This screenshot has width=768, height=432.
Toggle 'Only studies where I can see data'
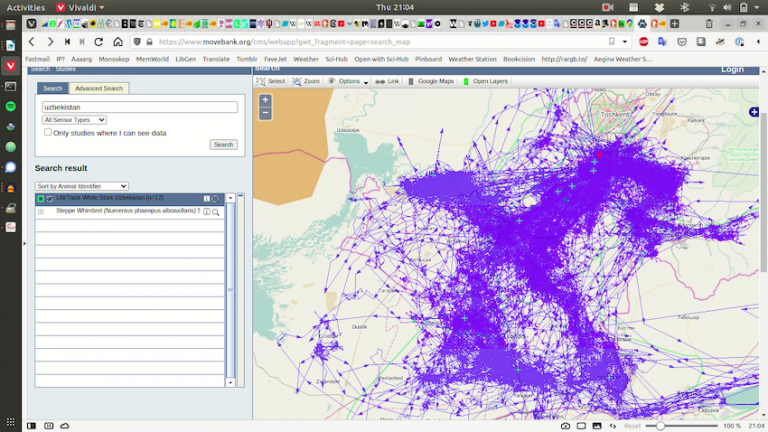(x=48, y=132)
